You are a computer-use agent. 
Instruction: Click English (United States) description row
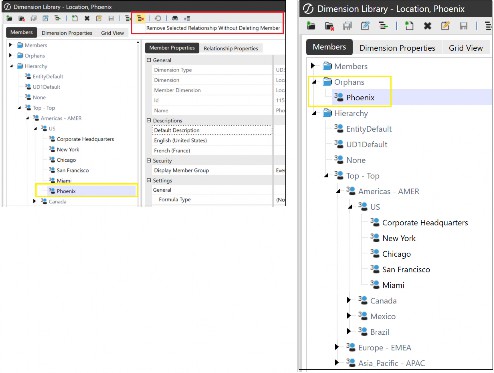point(212,140)
